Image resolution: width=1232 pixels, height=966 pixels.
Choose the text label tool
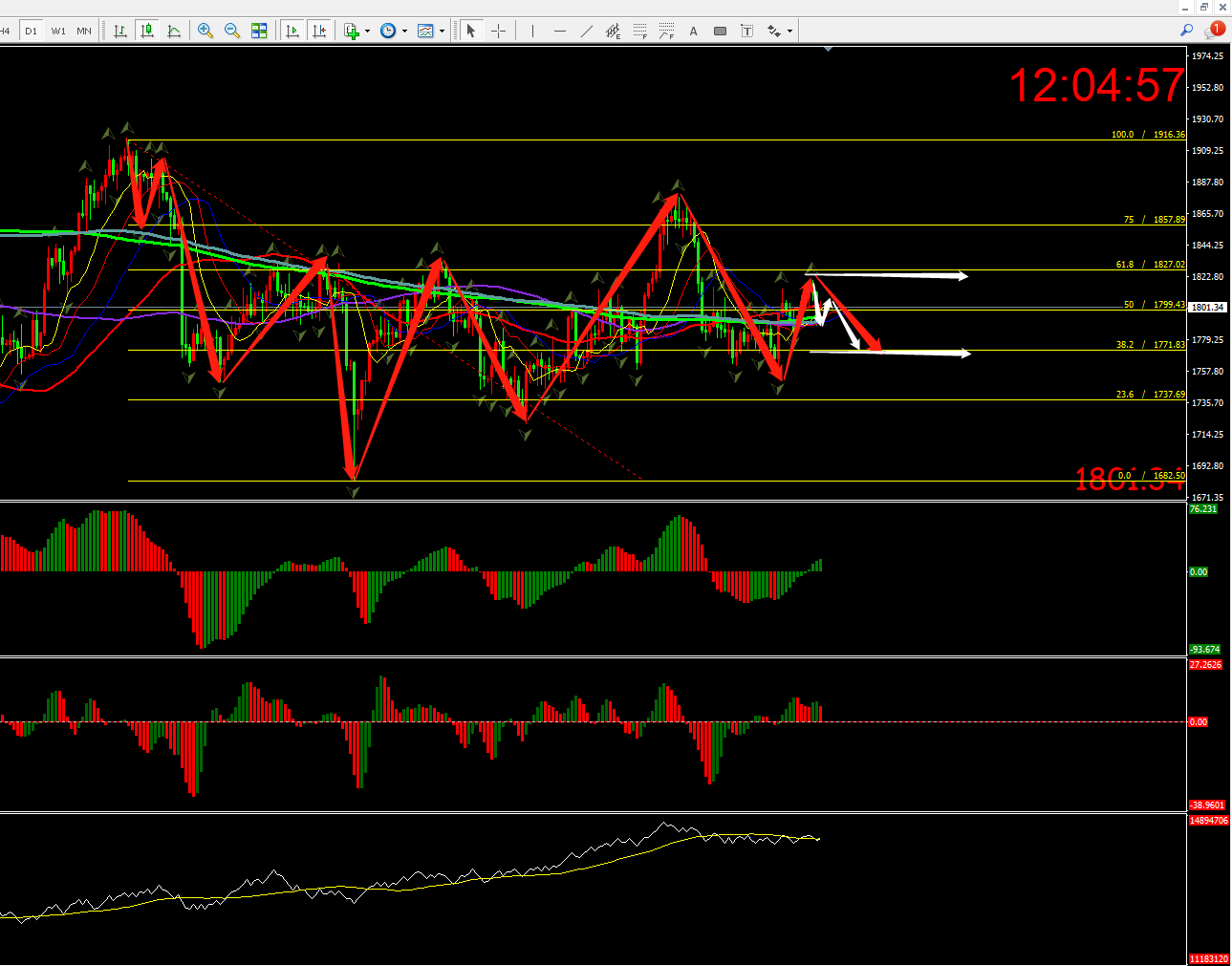pos(693,31)
